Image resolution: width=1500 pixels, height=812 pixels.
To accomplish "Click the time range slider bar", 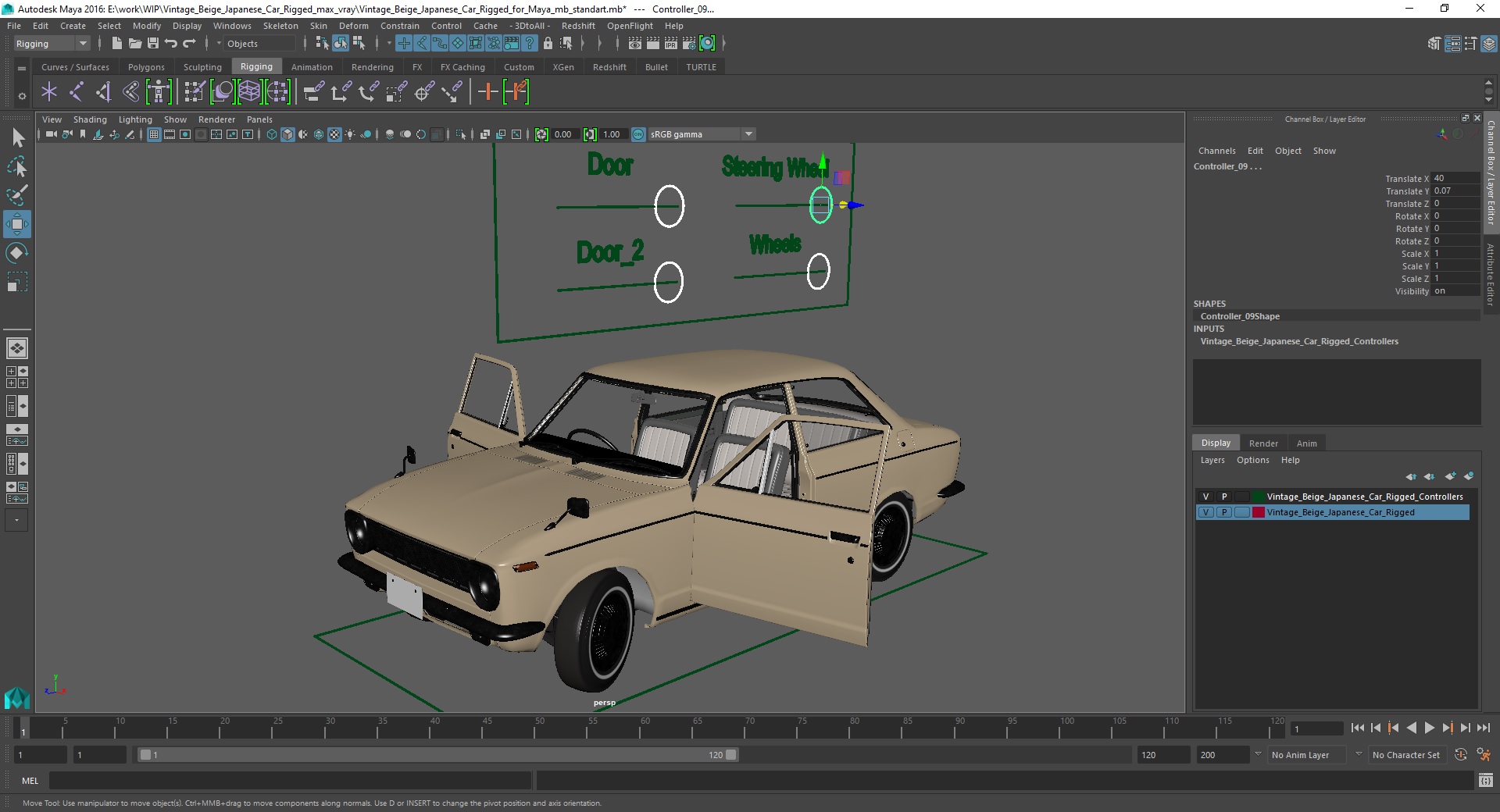I will (437, 755).
